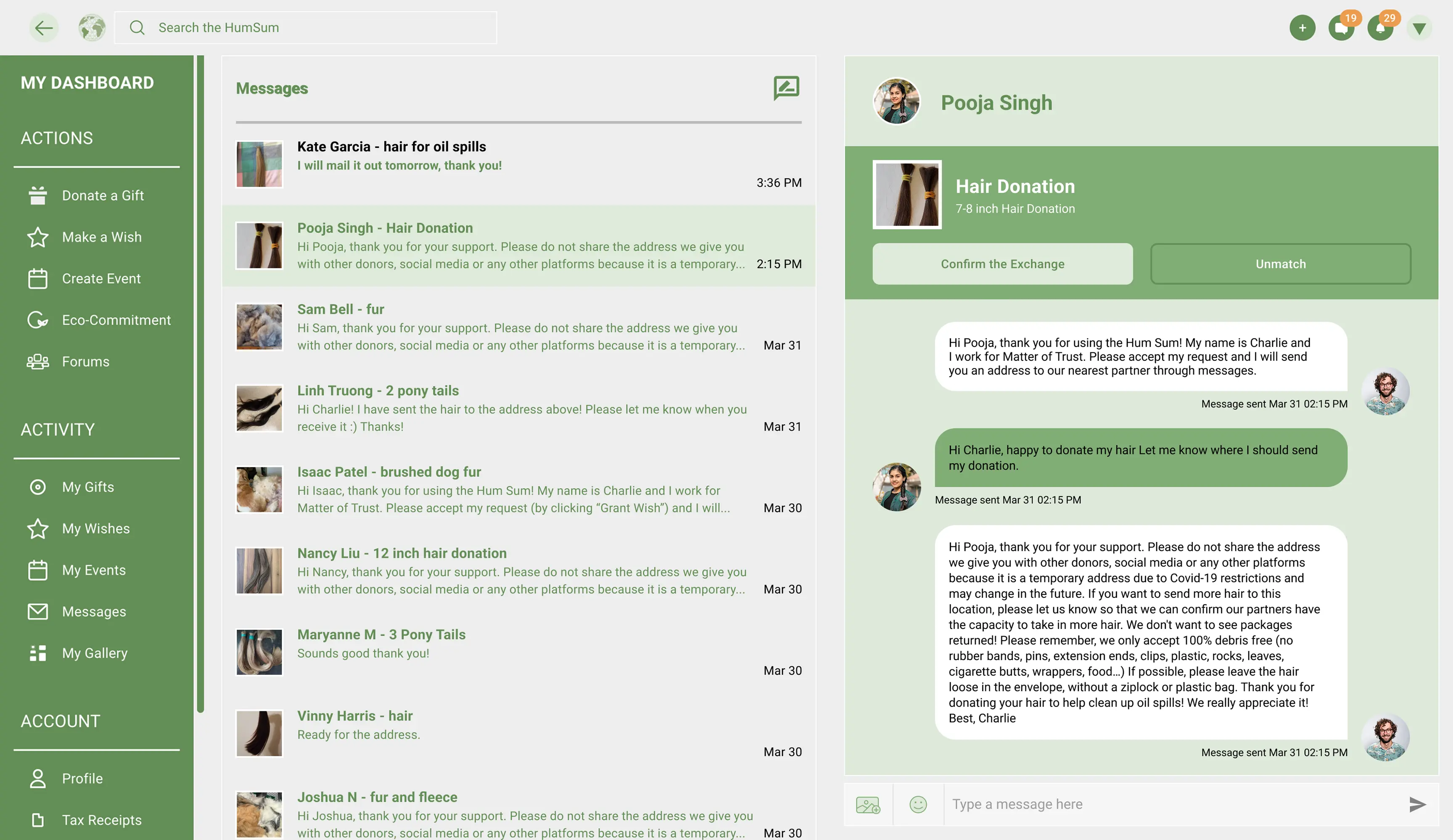Click the green plus add button
Image resolution: width=1453 pixels, height=840 pixels.
click(1302, 28)
